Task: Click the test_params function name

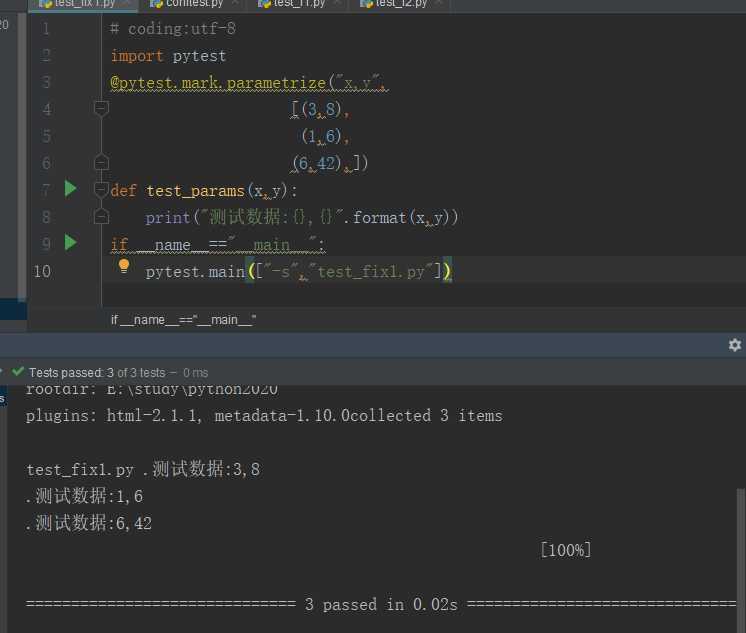Action: (195, 191)
